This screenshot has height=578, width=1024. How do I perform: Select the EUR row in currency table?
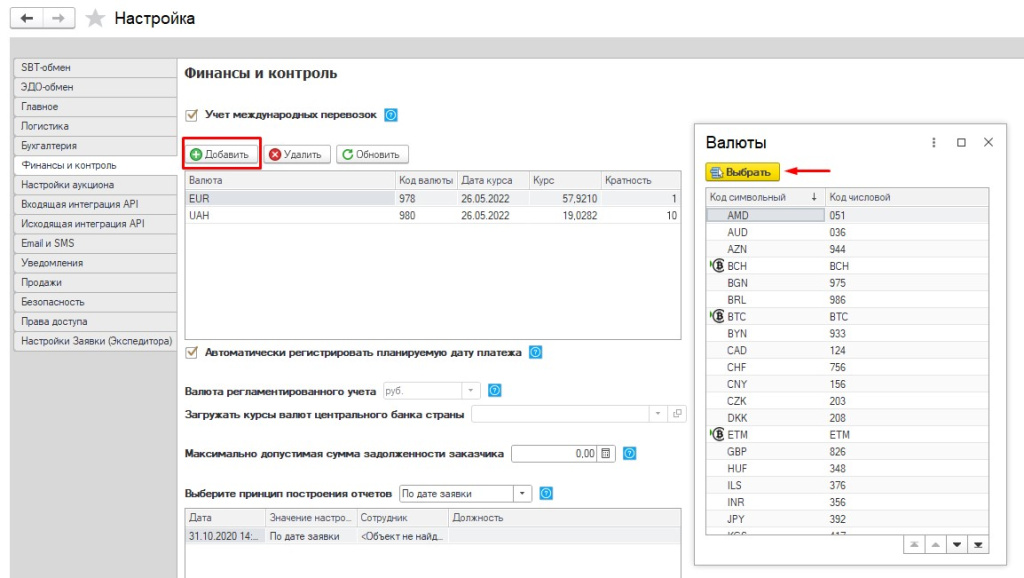pos(433,199)
